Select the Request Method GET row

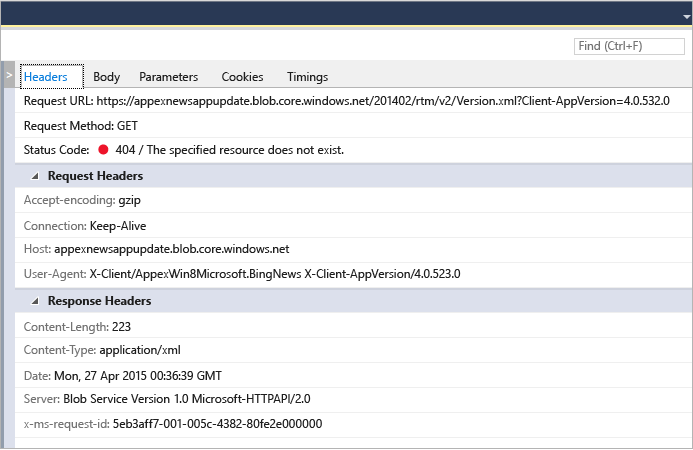click(x=354, y=126)
